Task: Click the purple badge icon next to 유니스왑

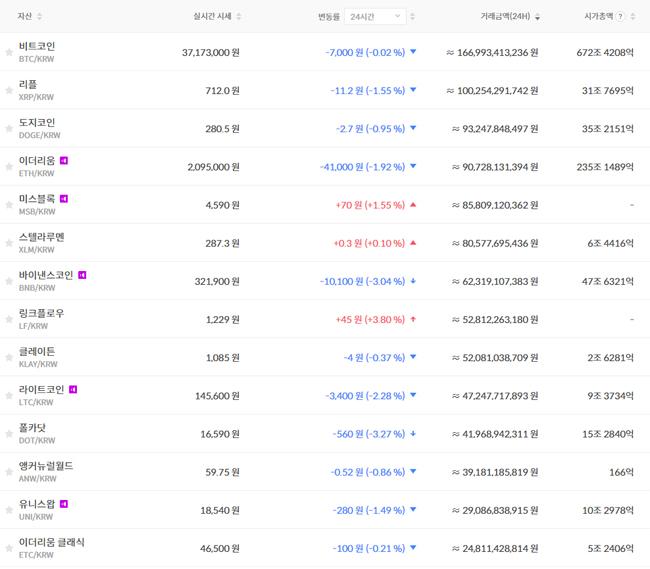Action: click(x=64, y=503)
